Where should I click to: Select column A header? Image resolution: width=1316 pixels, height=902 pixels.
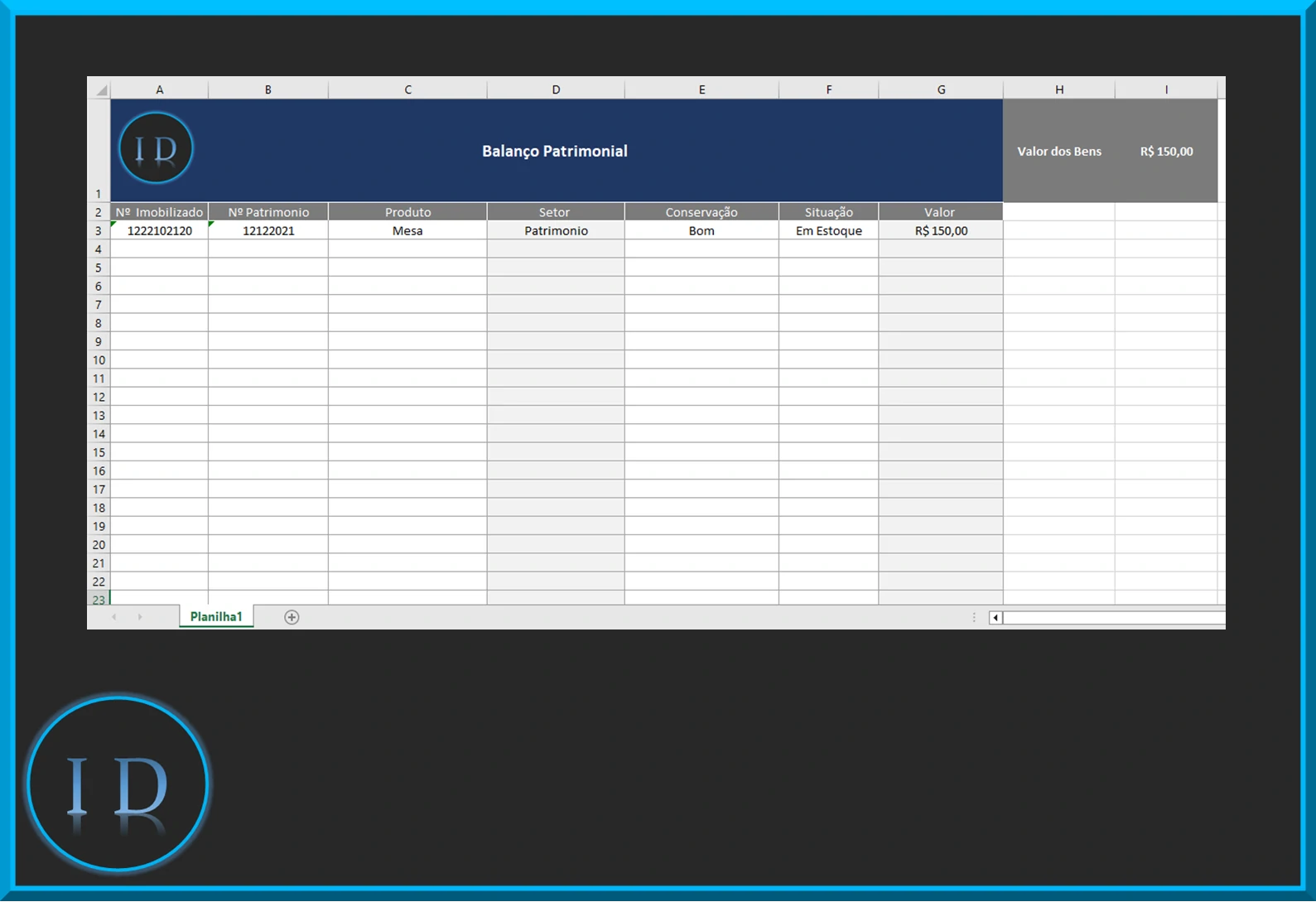[160, 89]
